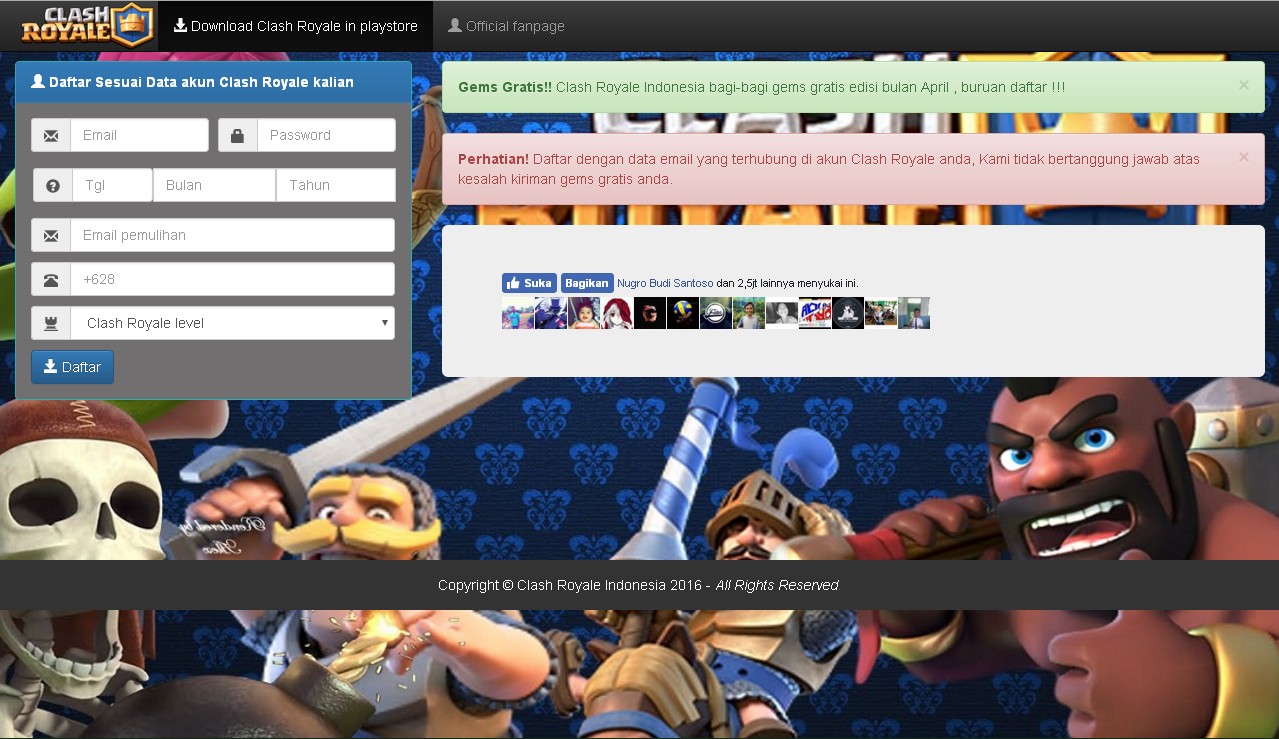Focus the Bulan month field

coord(214,185)
